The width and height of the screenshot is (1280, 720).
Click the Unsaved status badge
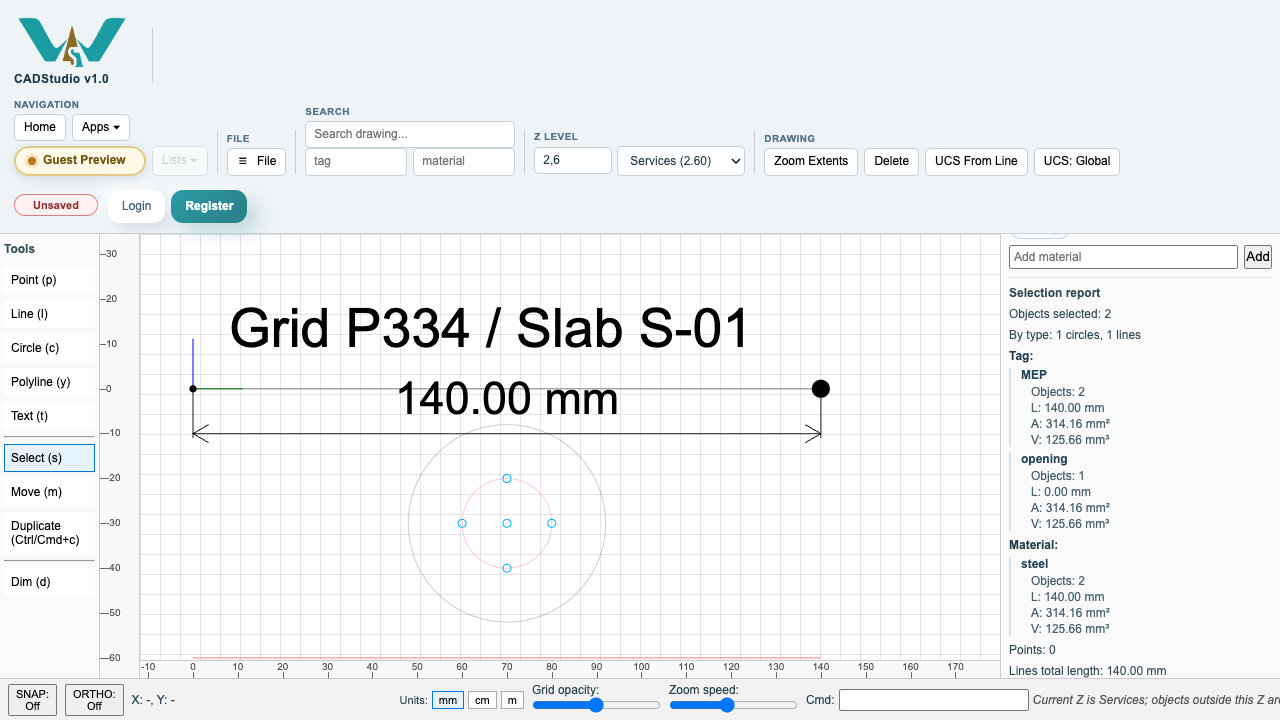pos(56,205)
